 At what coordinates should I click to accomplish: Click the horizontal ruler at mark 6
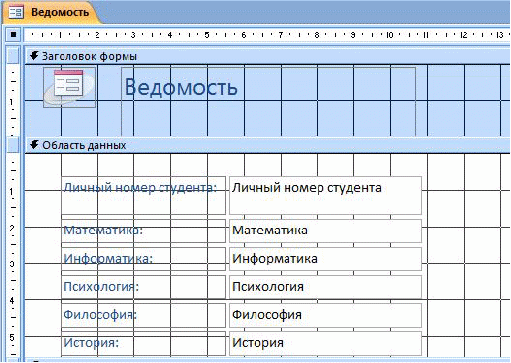point(244,34)
